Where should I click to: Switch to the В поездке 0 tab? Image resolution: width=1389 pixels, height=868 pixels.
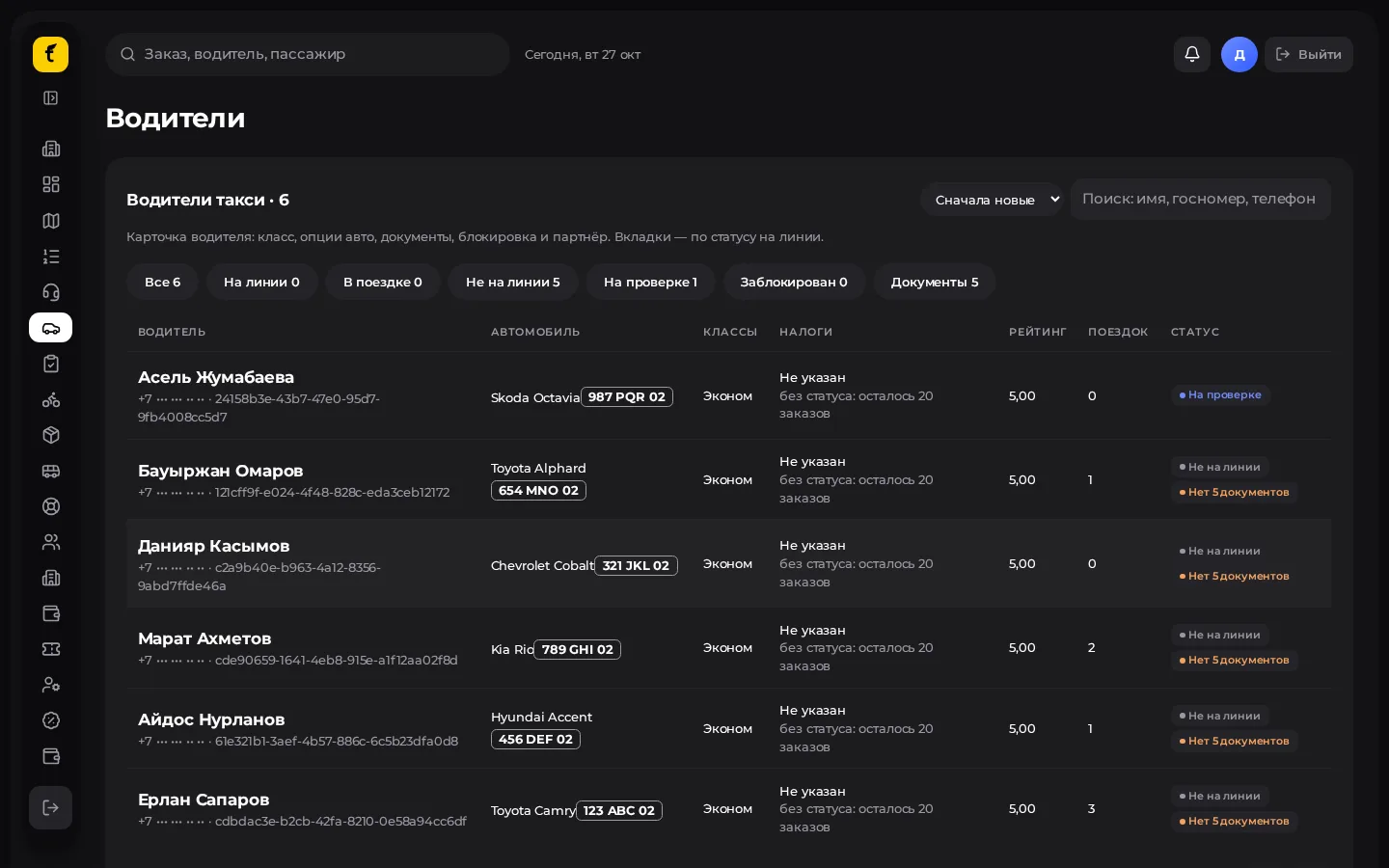(x=383, y=282)
